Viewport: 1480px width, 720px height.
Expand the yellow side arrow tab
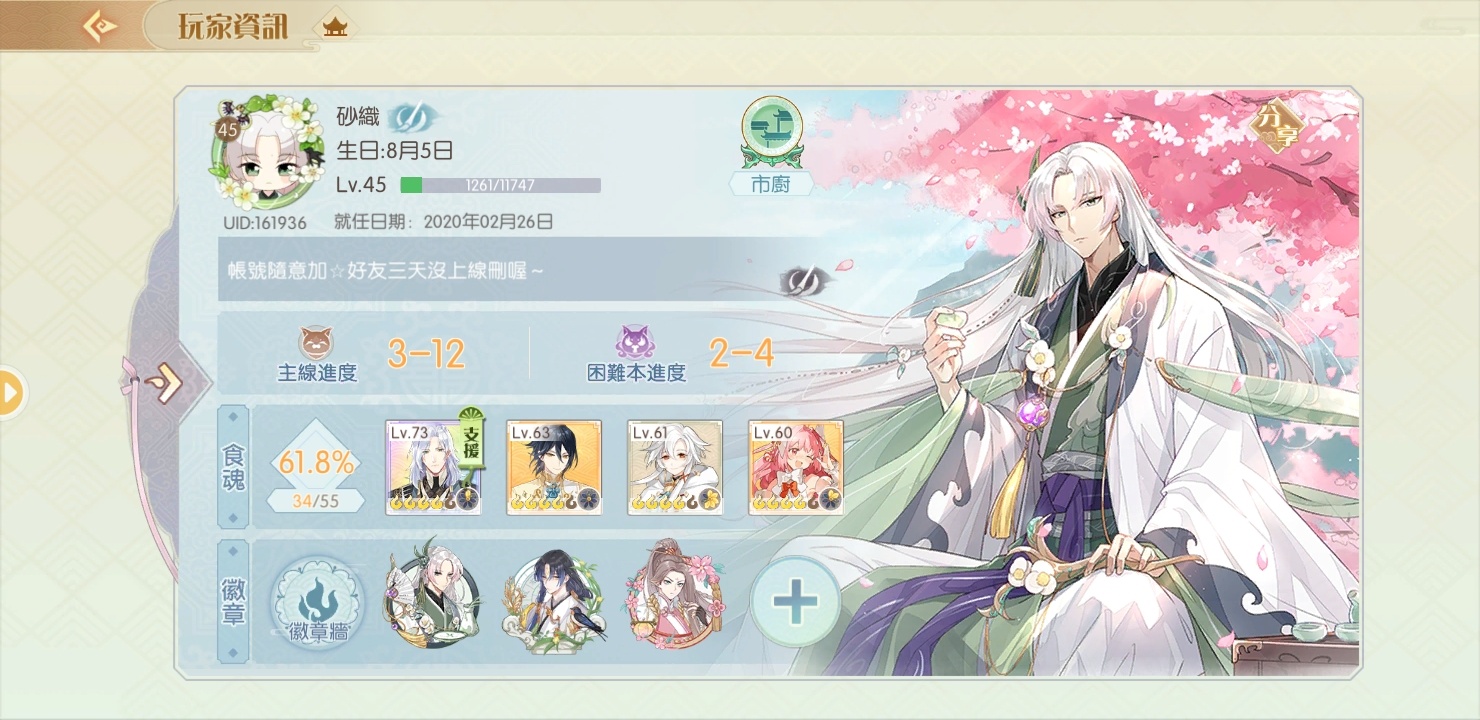(x=10, y=393)
